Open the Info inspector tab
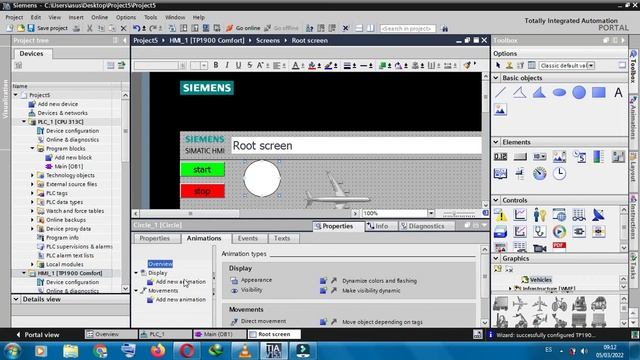Viewport: 640px width, 360px height. coord(378,226)
